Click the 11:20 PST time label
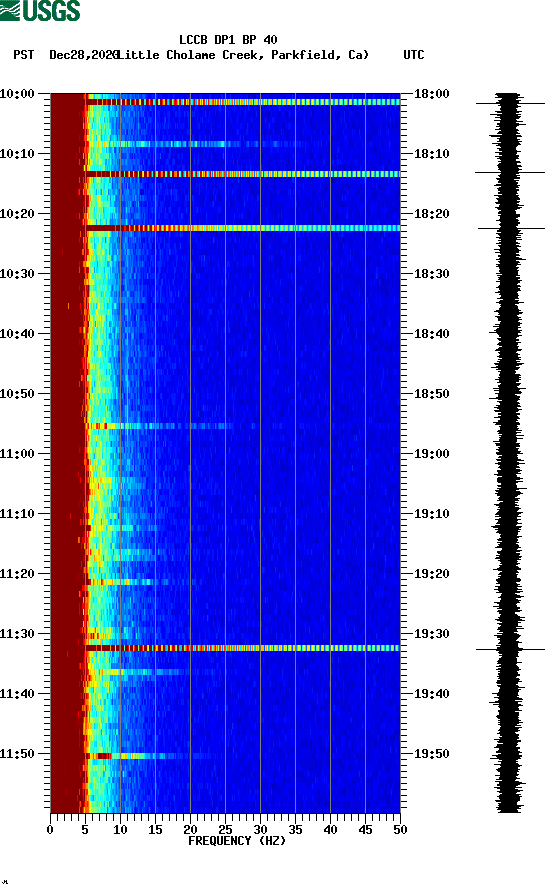The width and height of the screenshot is (552, 893). click(17, 574)
